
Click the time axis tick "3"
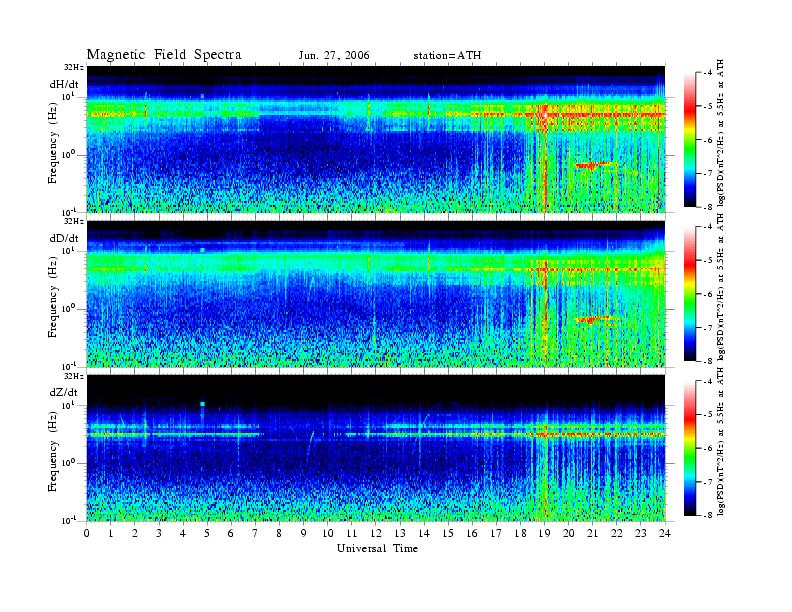coord(159,533)
